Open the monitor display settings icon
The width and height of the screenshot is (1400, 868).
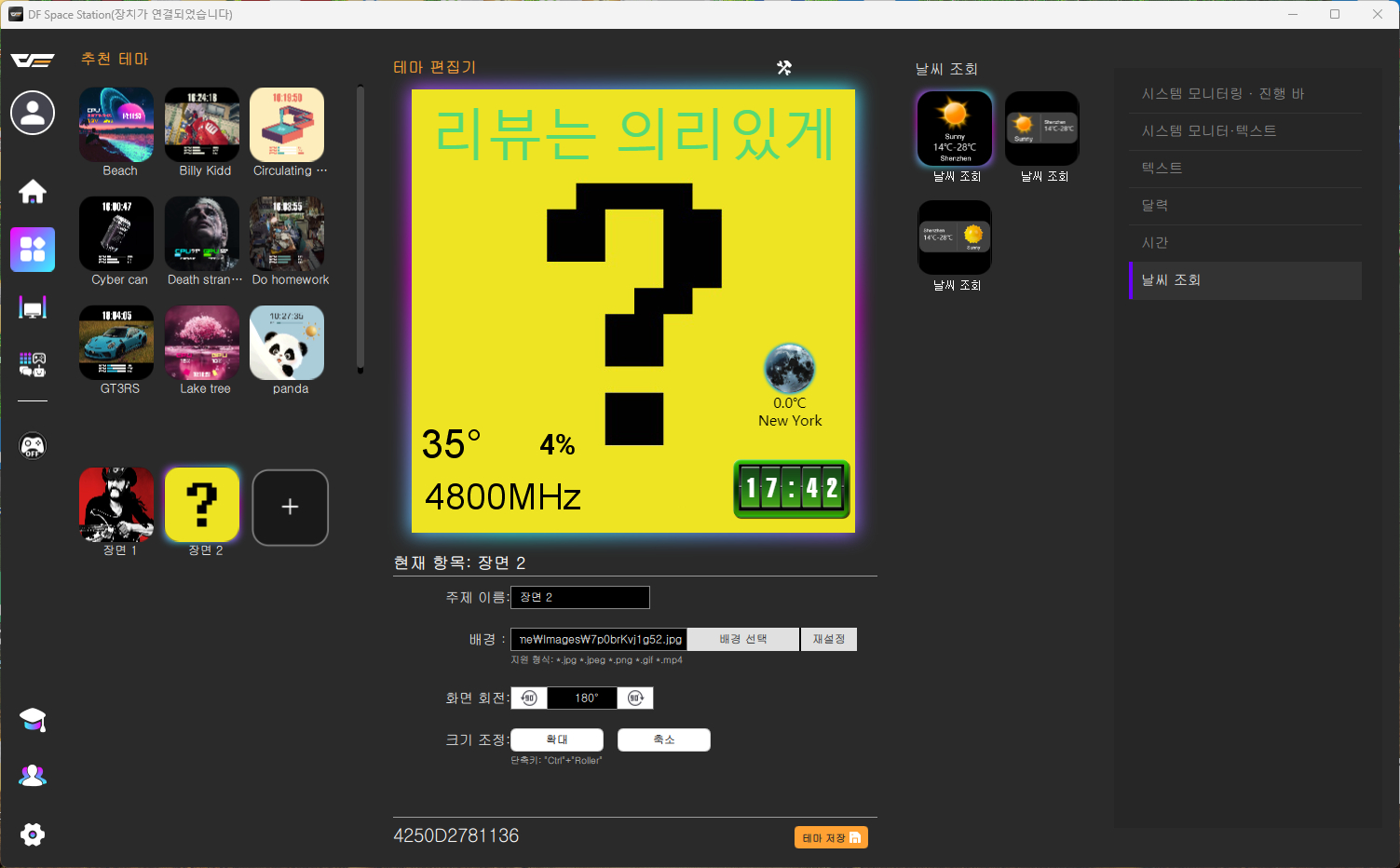33,307
